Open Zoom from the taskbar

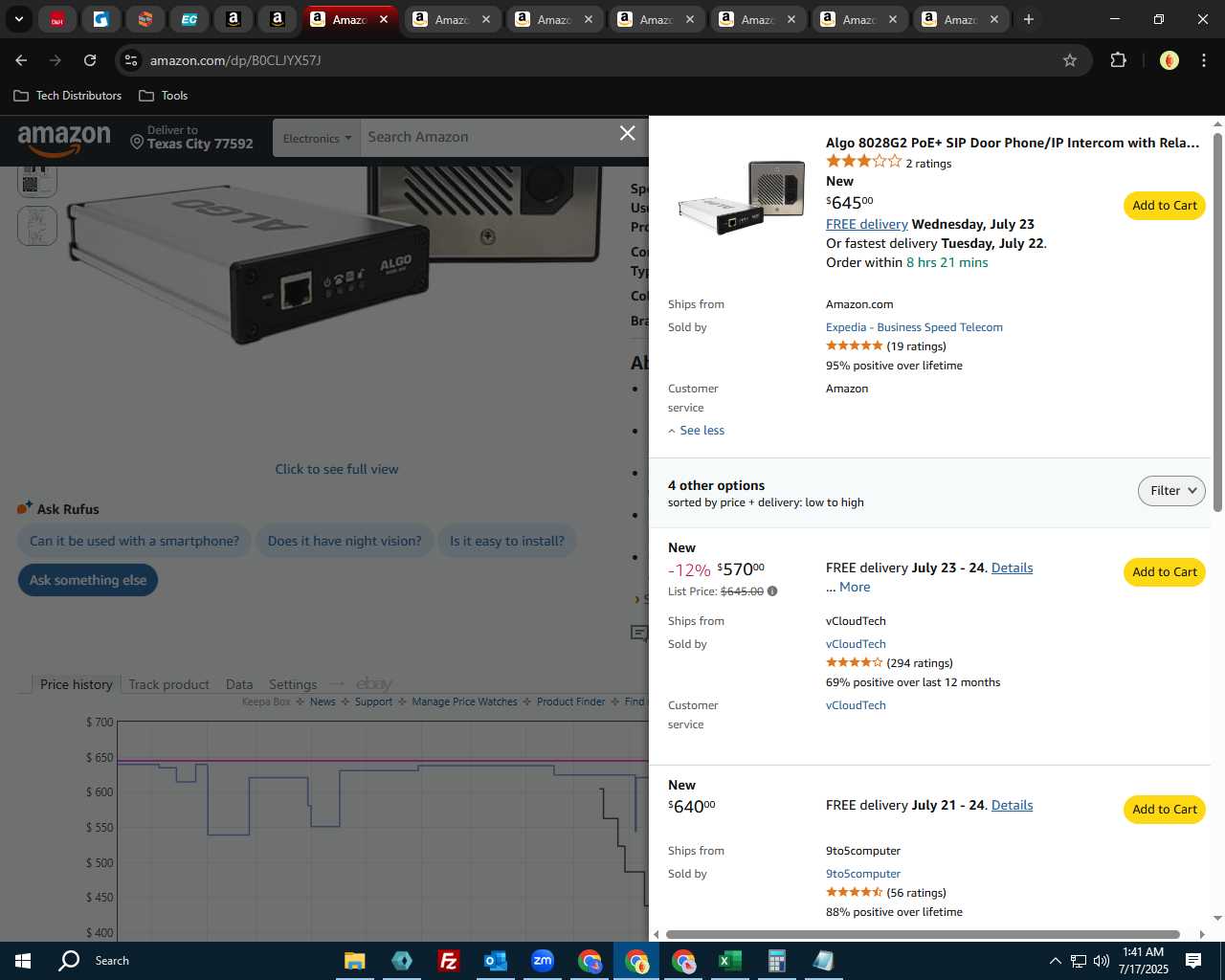coord(542,961)
